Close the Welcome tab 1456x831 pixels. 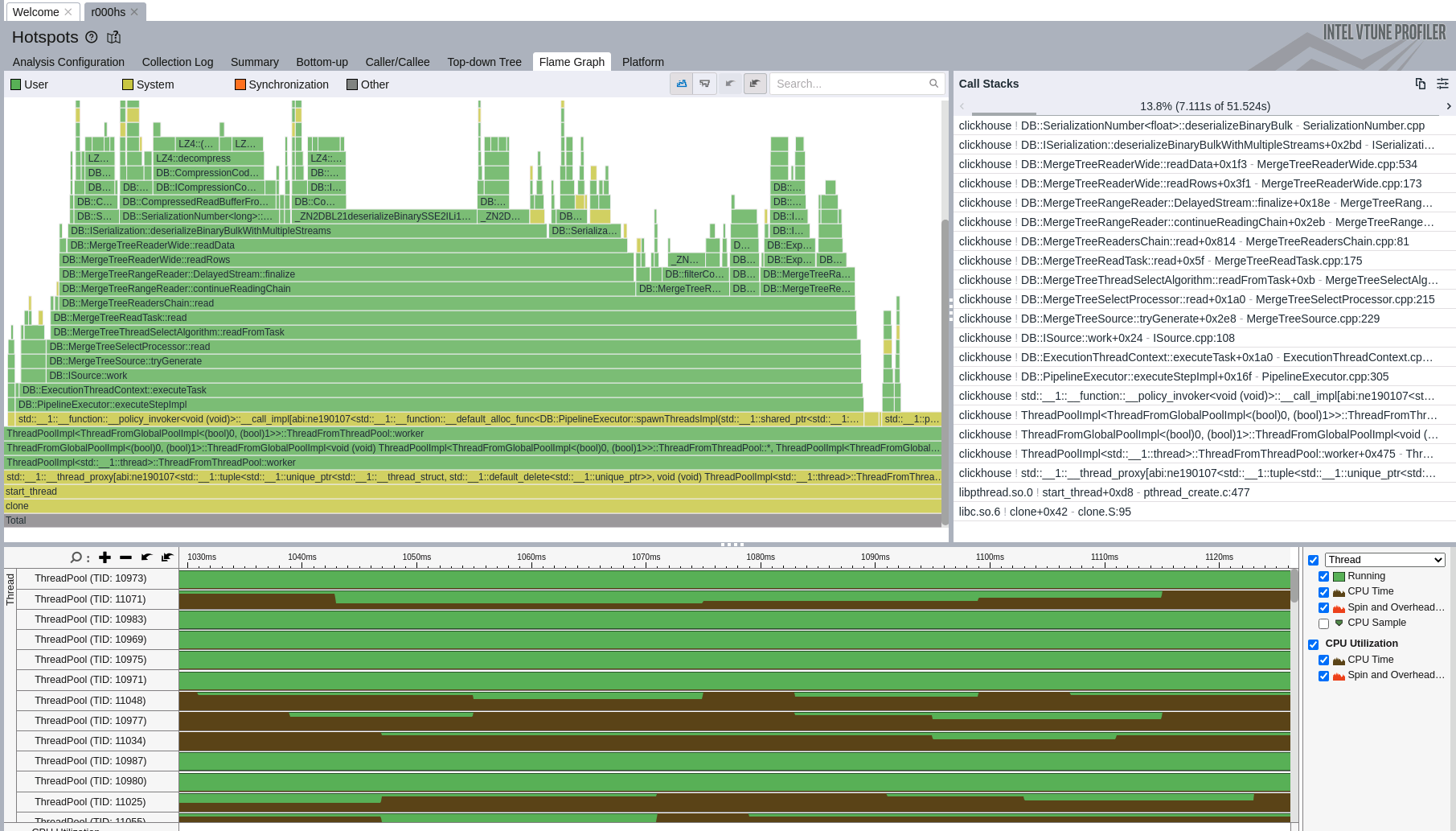(x=68, y=12)
